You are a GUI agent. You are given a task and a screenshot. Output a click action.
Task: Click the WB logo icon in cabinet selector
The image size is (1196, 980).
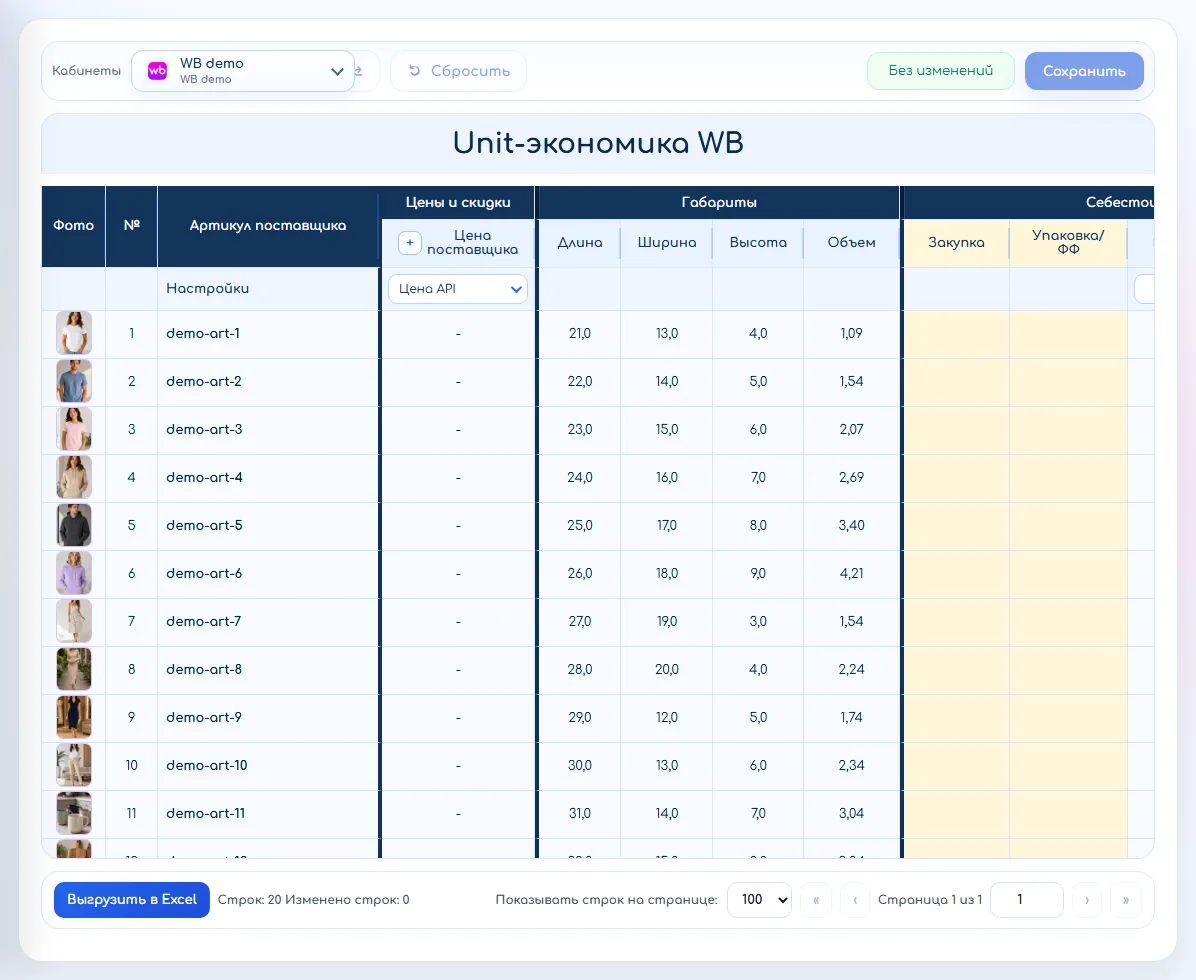pyautogui.click(x=157, y=71)
